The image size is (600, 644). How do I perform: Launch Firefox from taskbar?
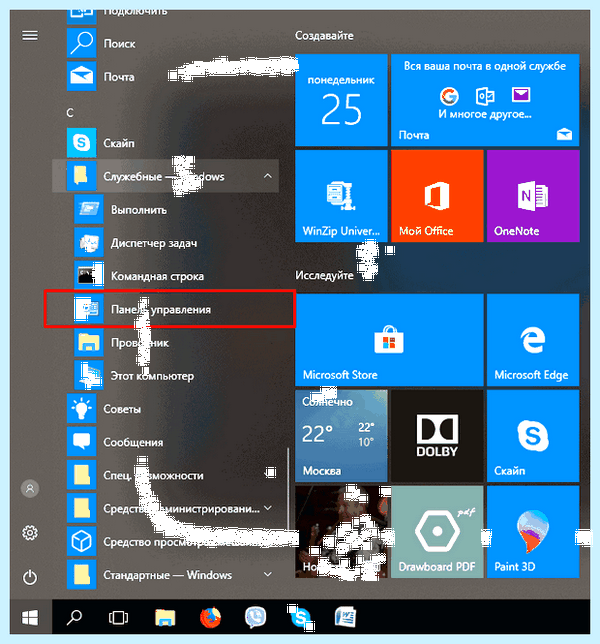point(210,617)
